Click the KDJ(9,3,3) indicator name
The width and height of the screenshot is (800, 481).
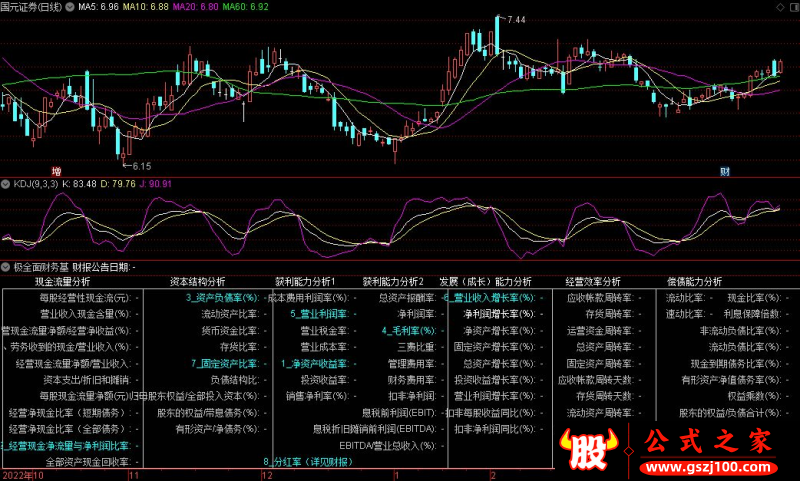pyautogui.click(x=36, y=184)
